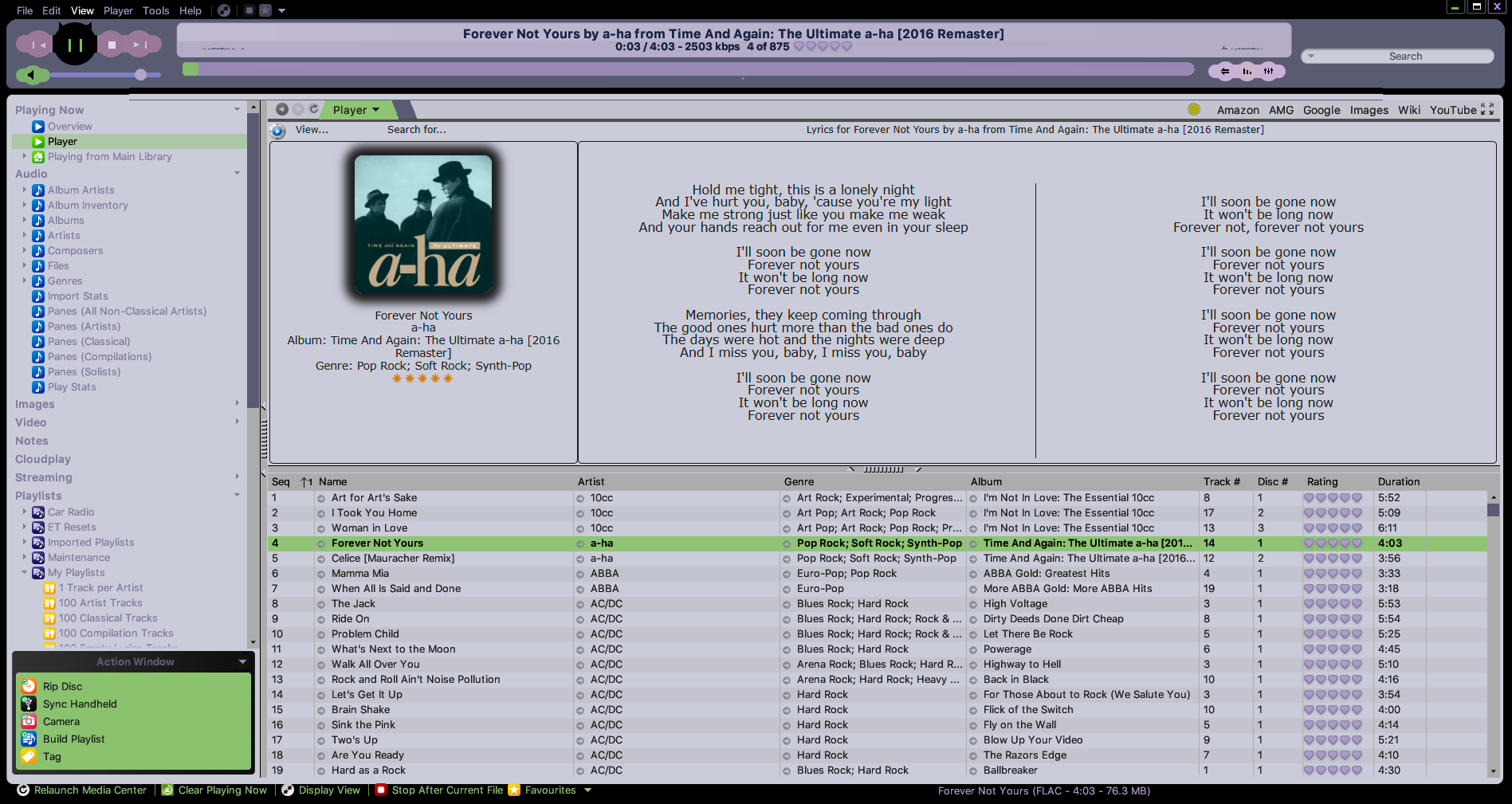Open the Camera action
Image resolution: width=1512 pixels, height=804 pixels.
coord(61,721)
